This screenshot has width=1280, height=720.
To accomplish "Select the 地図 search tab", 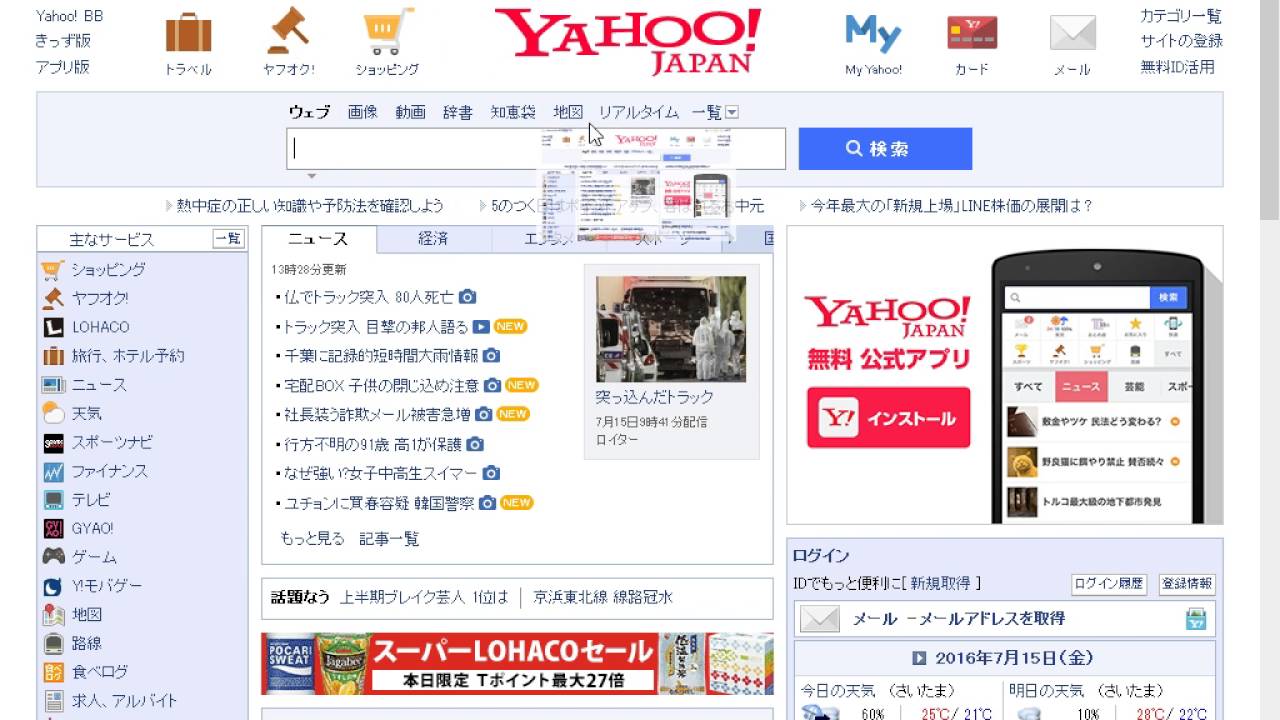I will pyautogui.click(x=568, y=112).
